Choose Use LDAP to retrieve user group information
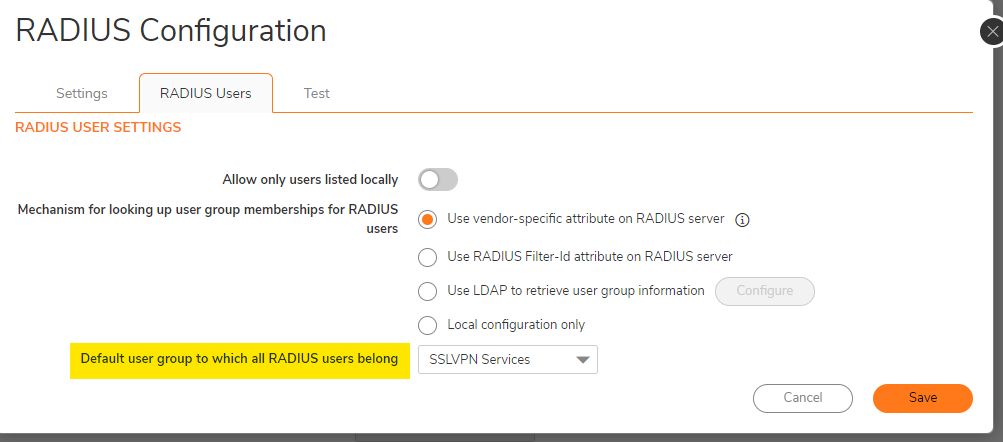The image size is (1003, 442). tap(428, 291)
